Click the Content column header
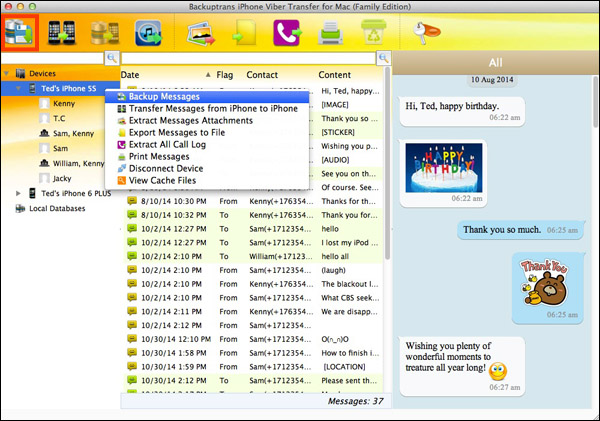Image resolution: width=600 pixels, height=421 pixels. 334,75
